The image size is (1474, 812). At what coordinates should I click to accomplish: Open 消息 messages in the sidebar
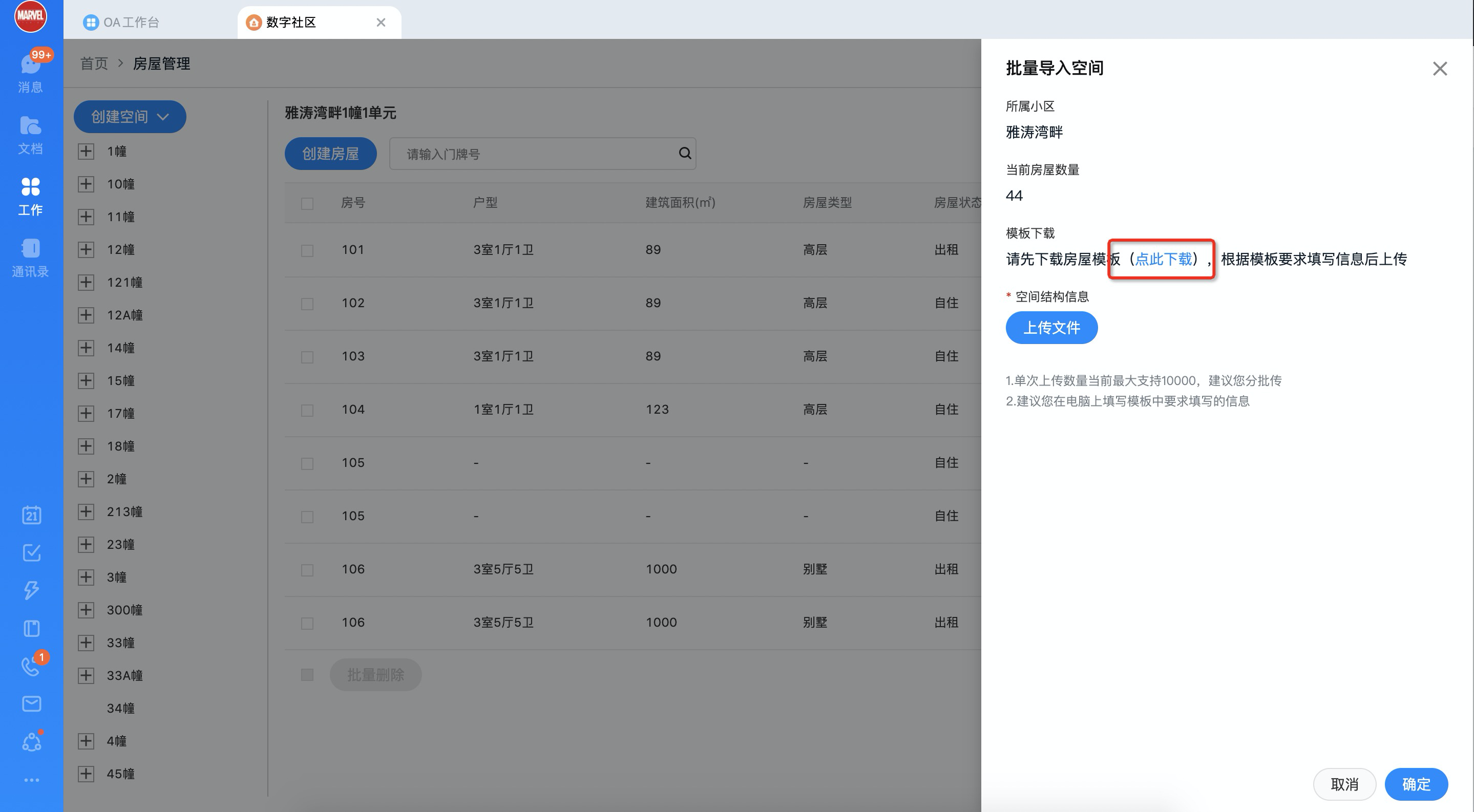[30, 72]
